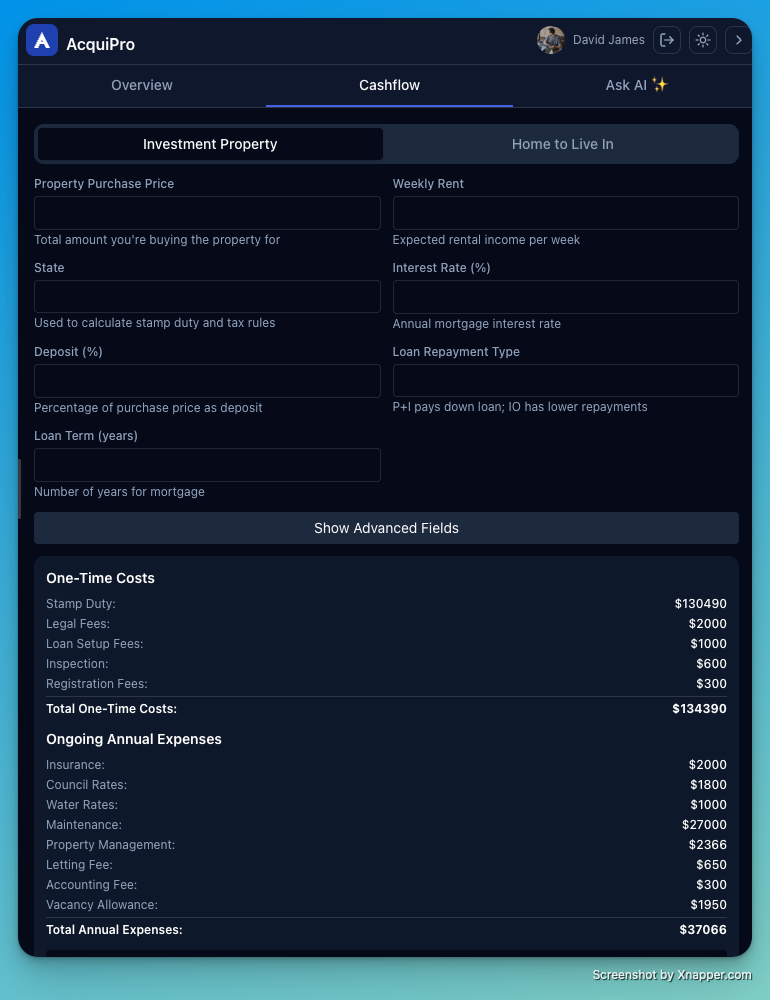This screenshot has width=770, height=1000.
Task: Click the Total One-Time Costs label
Action: pyautogui.click(x=112, y=709)
